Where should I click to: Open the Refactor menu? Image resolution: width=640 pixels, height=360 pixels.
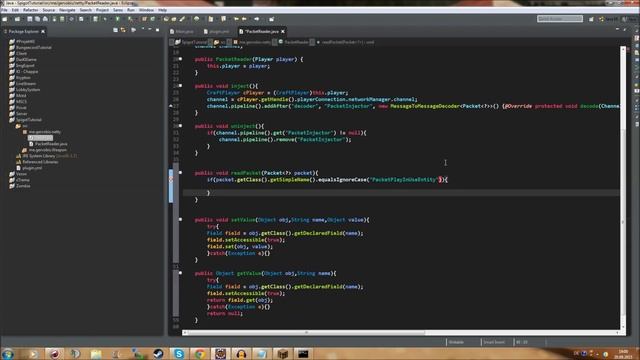tap(30, 10)
